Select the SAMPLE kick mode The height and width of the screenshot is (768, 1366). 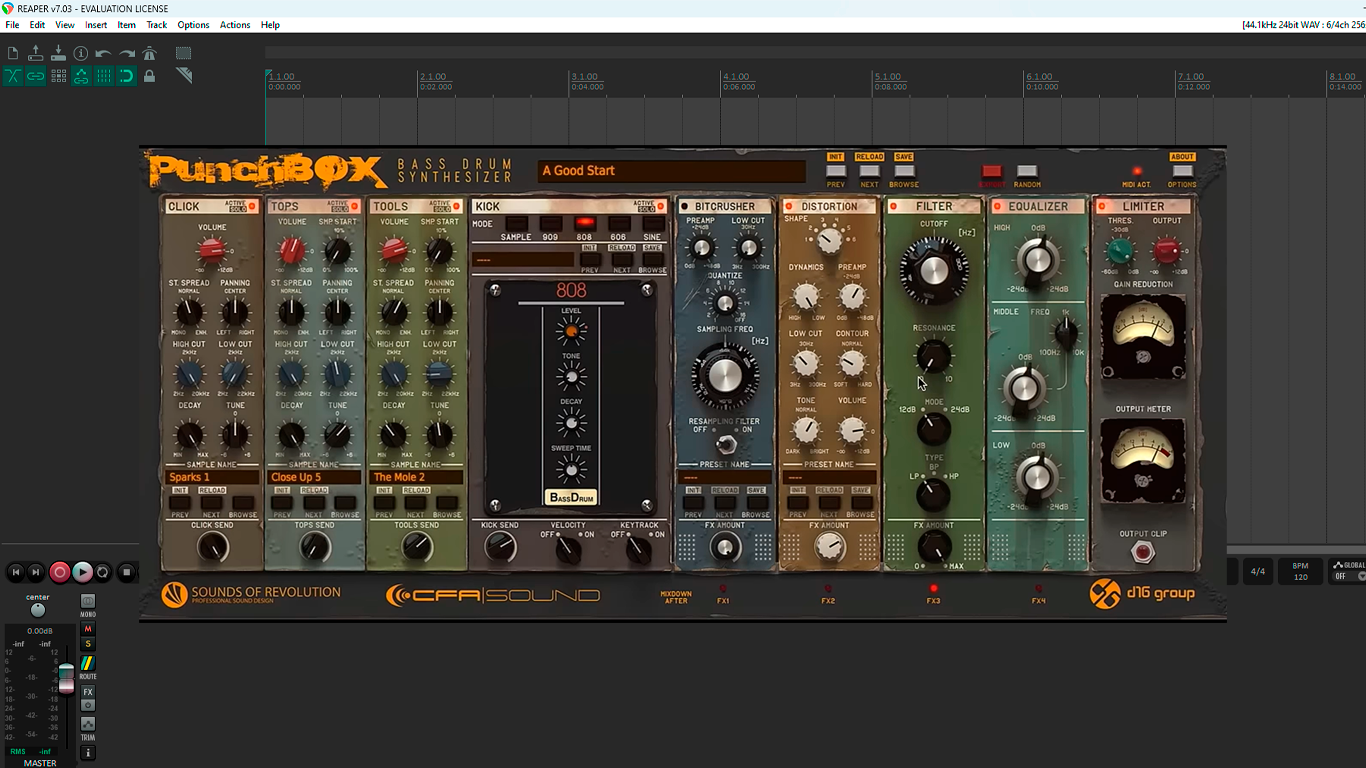516,224
